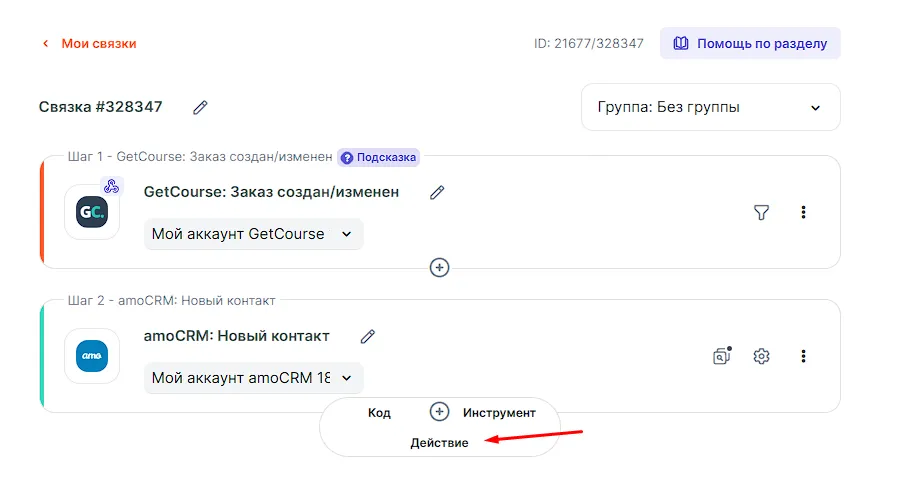Click the Подсказка hint badge

[x=378, y=157]
